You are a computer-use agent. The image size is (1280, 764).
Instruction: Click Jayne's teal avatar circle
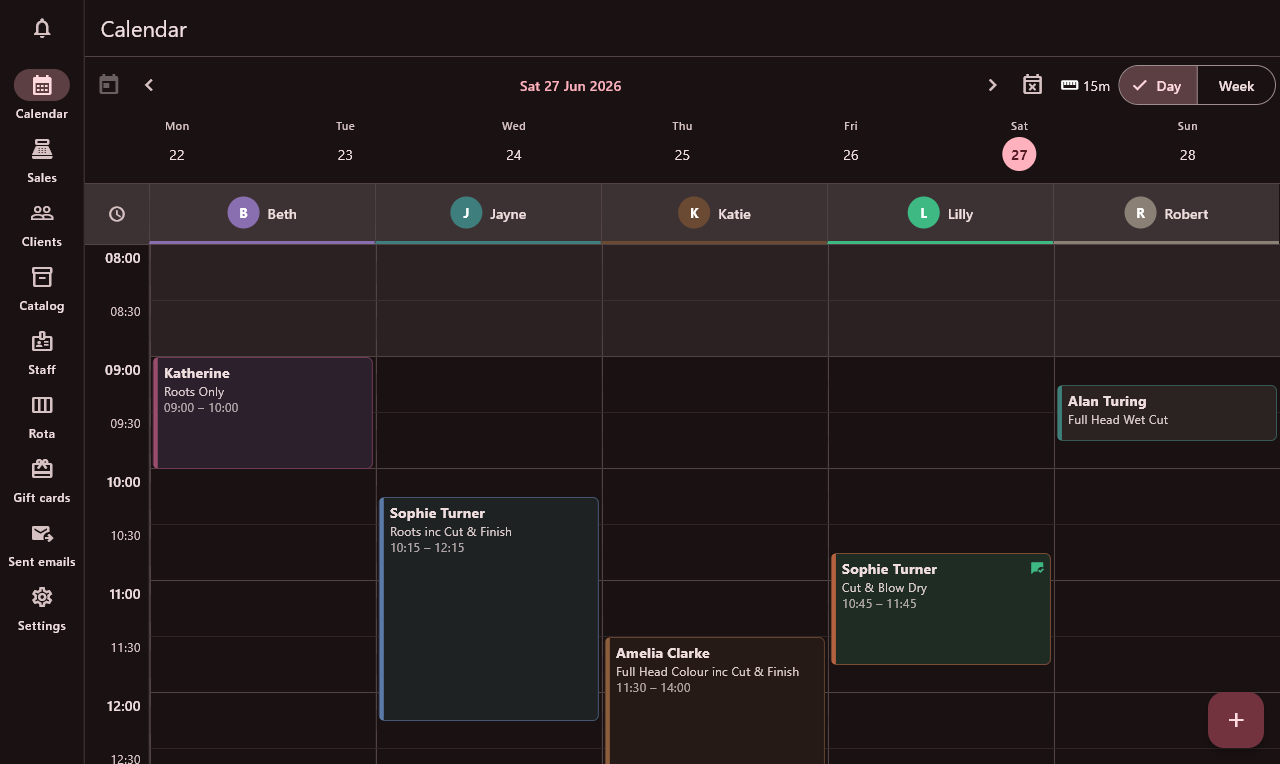[466, 213]
